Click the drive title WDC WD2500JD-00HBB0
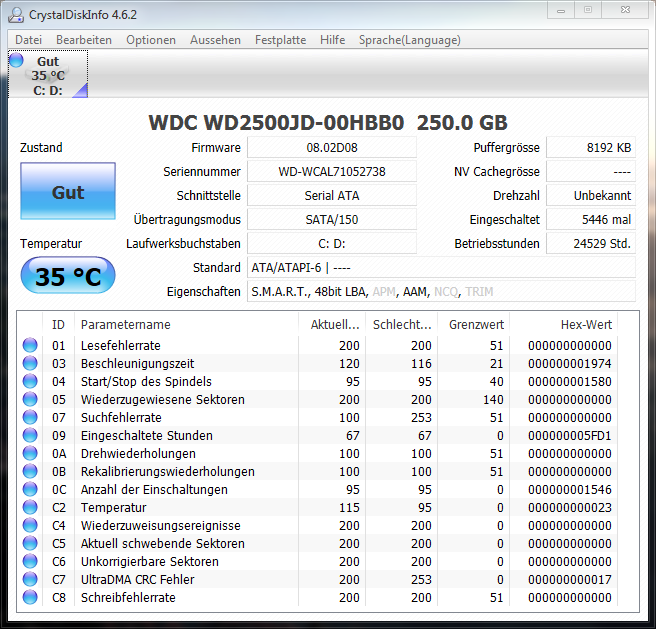This screenshot has height=629, width=656. tap(276, 123)
